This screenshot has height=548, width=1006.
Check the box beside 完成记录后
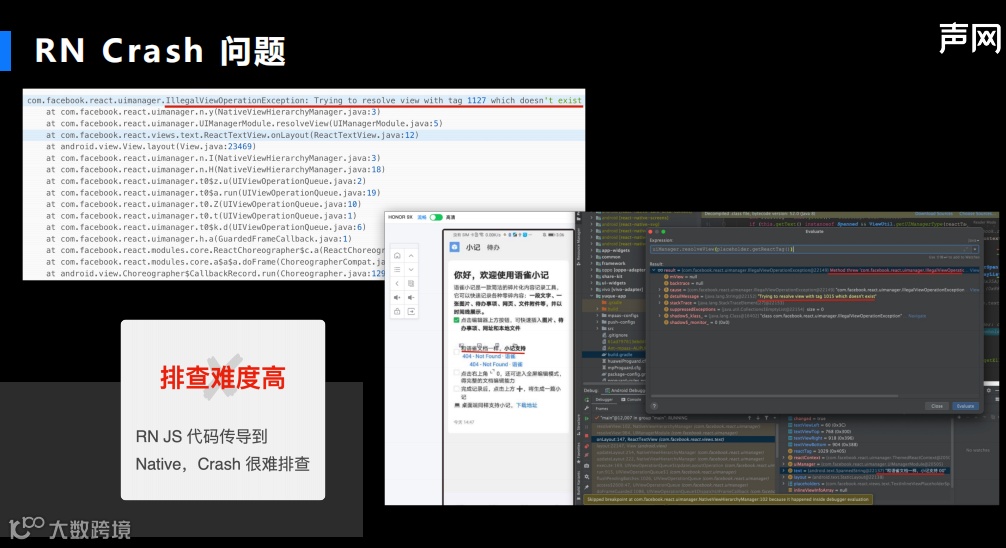tap(457, 389)
